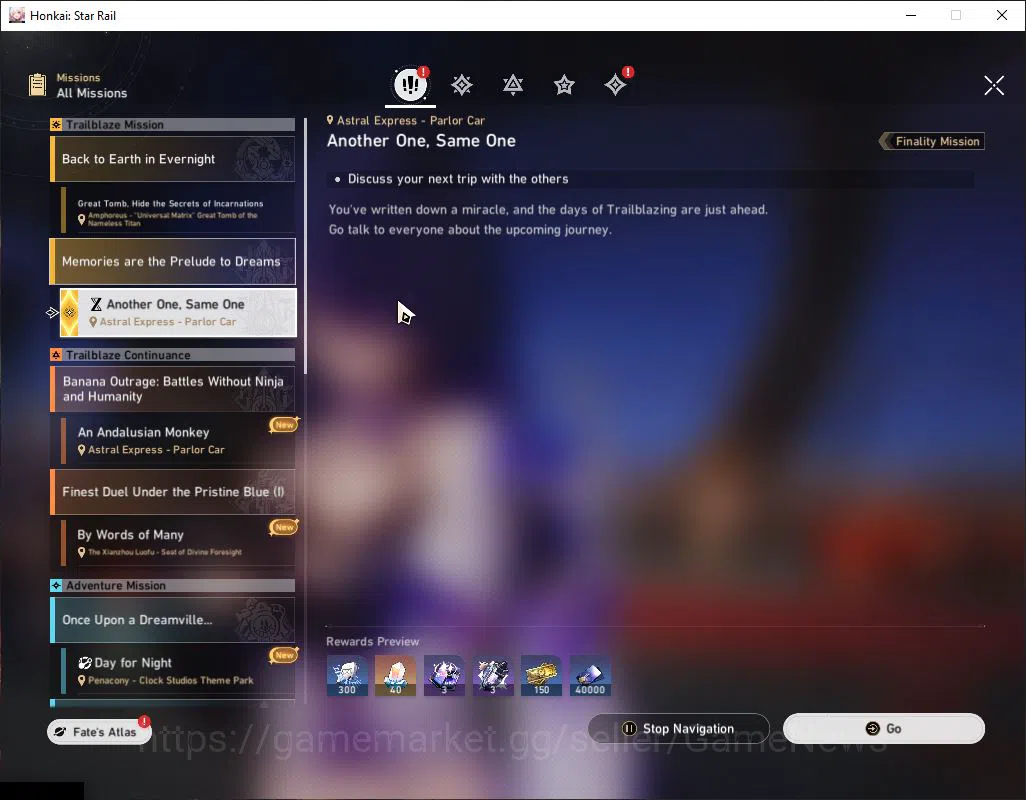
Task: Click the New badge on An Andalusian Monkey
Action: pyautogui.click(x=284, y=425)
